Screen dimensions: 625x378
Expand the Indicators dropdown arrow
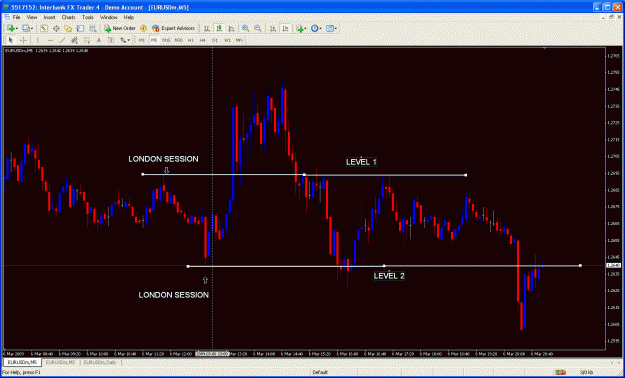pos(305,28)
